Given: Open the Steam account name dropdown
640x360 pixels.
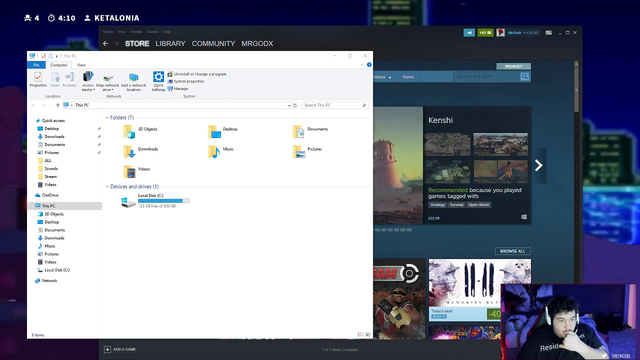Looking at the screenshot, I should [522, 33].
